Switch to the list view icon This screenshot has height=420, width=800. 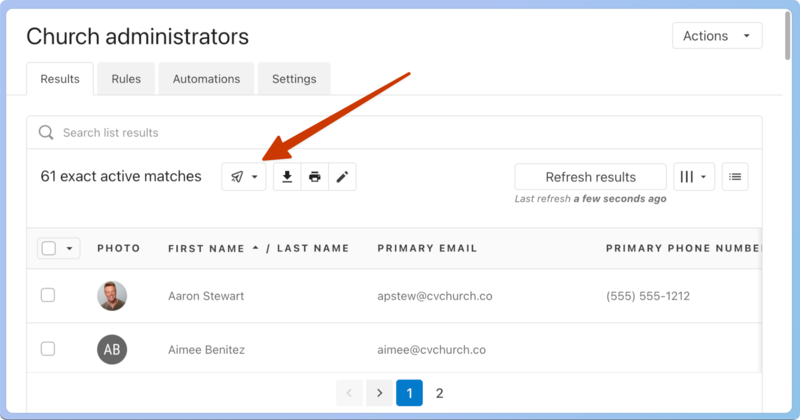735,177
